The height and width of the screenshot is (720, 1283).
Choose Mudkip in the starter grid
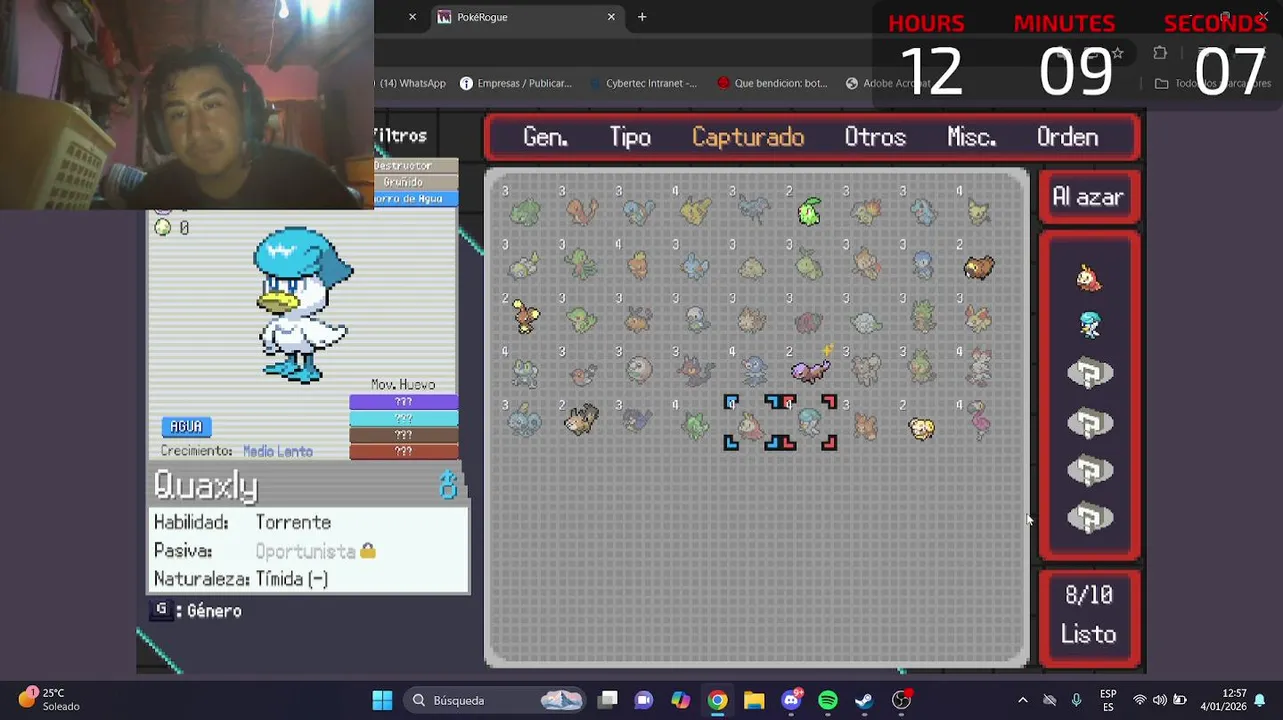696,265
